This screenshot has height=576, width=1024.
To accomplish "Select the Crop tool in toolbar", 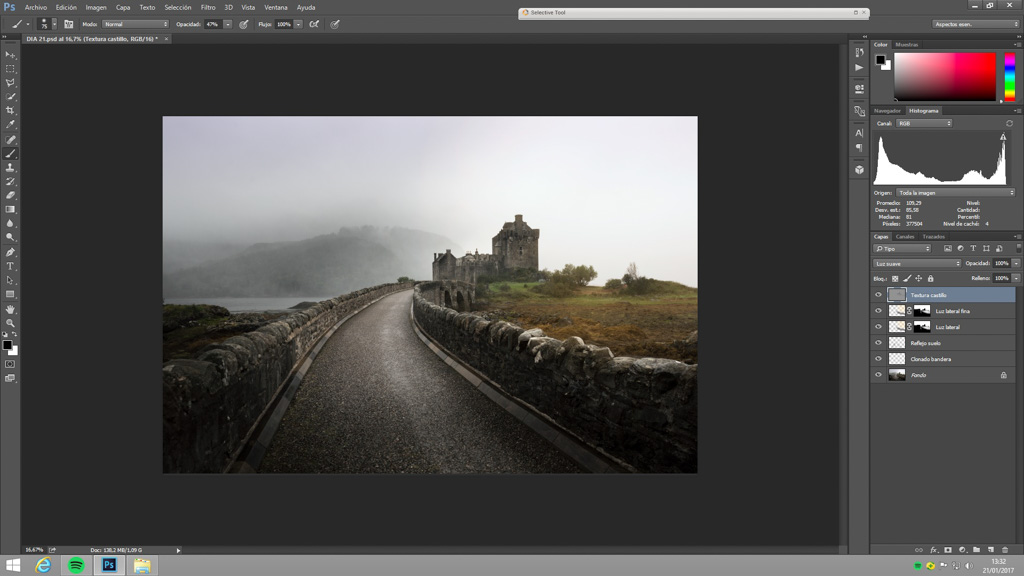I will (10, 111).
